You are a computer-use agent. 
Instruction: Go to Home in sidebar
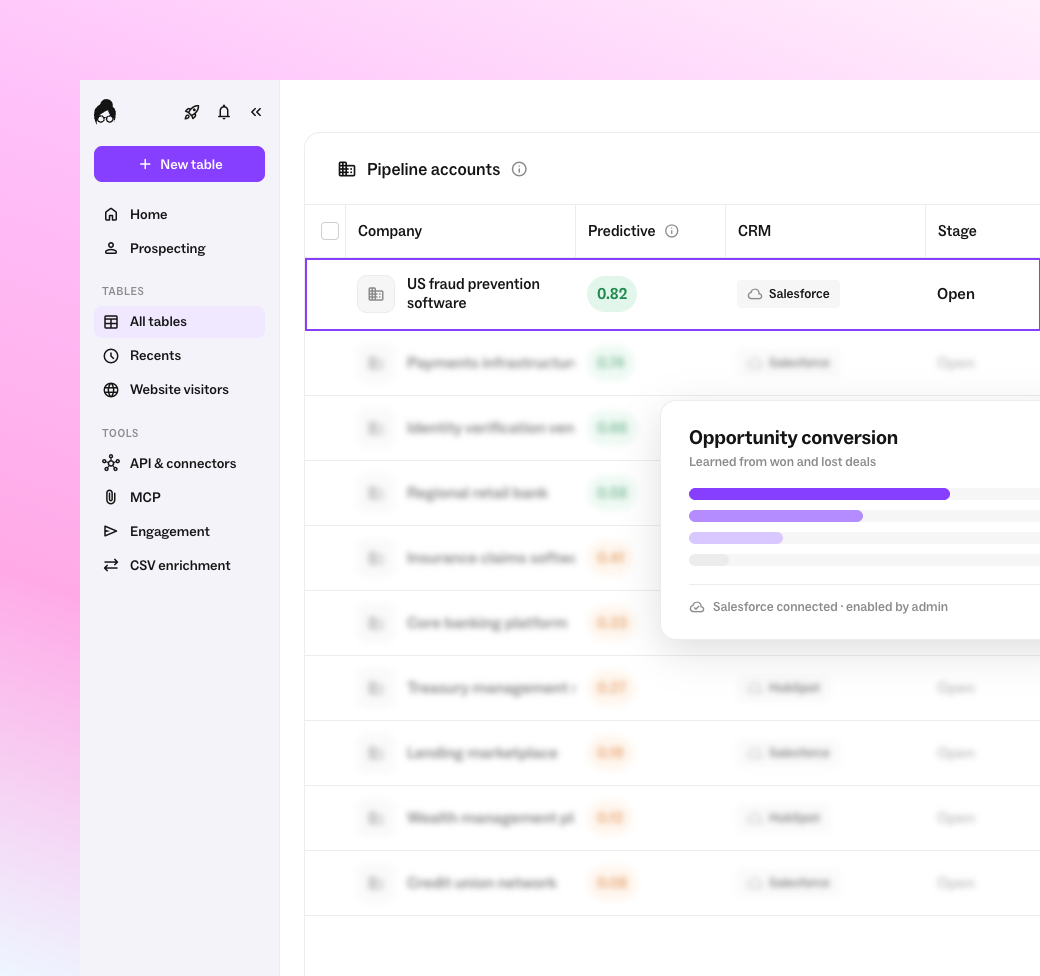pyautogui.click(x=179, y=214)
